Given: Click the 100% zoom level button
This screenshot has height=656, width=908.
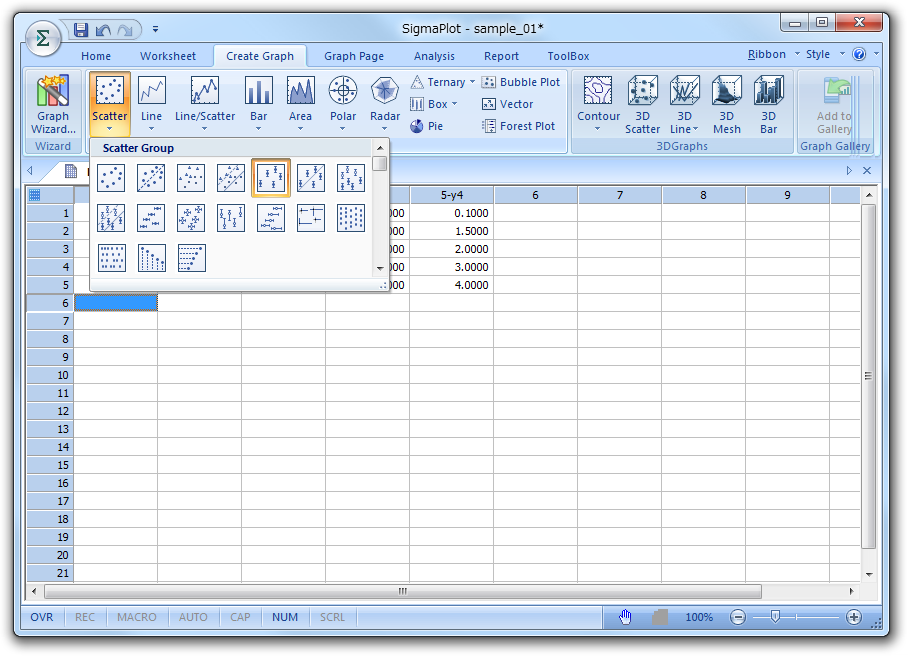Looking at the screenshot, I should point(699,617).
